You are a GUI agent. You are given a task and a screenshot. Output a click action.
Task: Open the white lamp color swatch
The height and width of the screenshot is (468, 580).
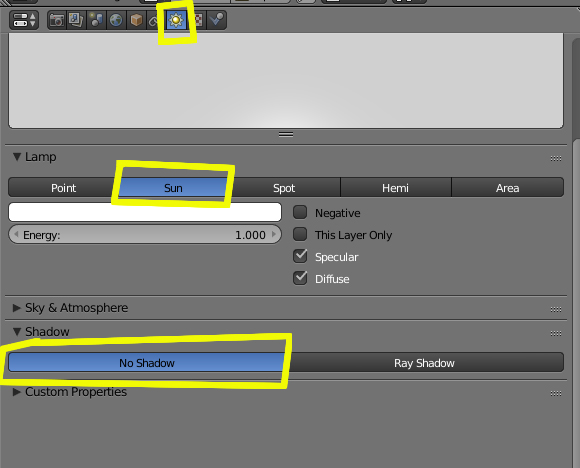pos(145,212)
